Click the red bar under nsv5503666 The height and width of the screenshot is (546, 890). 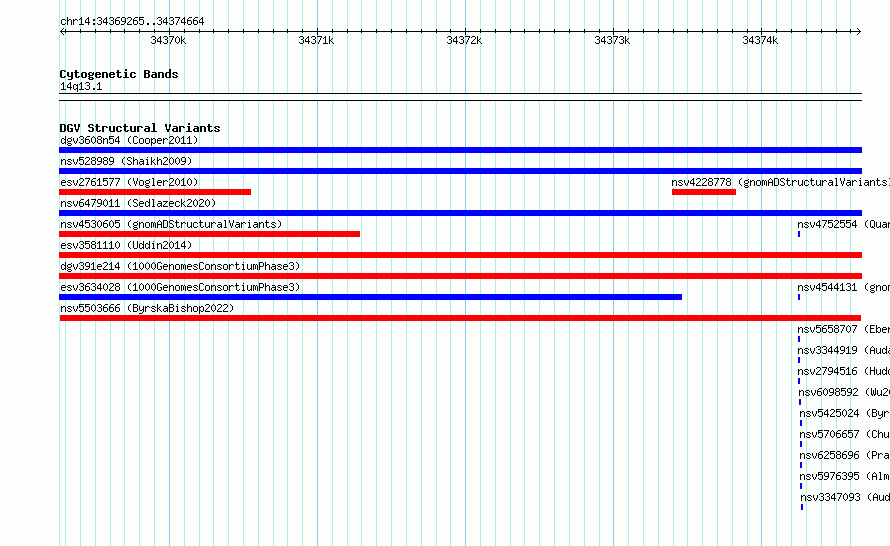(x=460, y=318)
